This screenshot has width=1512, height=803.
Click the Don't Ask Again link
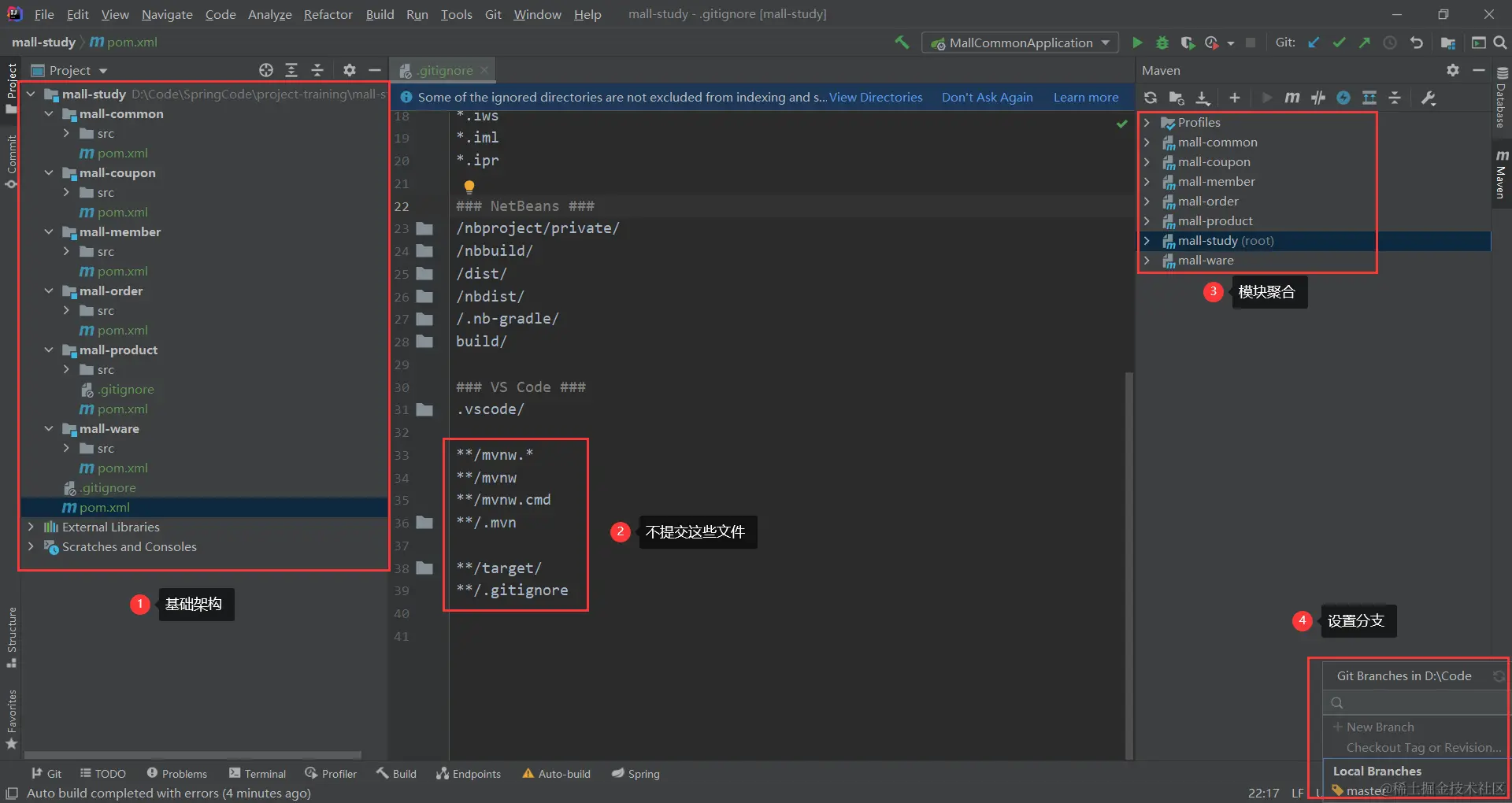987,97
